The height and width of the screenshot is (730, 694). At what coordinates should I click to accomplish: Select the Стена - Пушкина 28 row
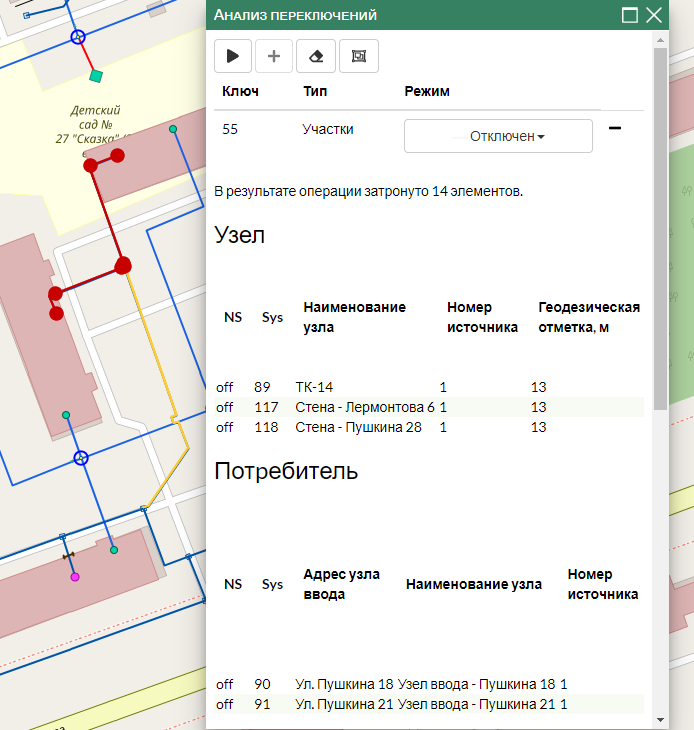coord(358,427)
